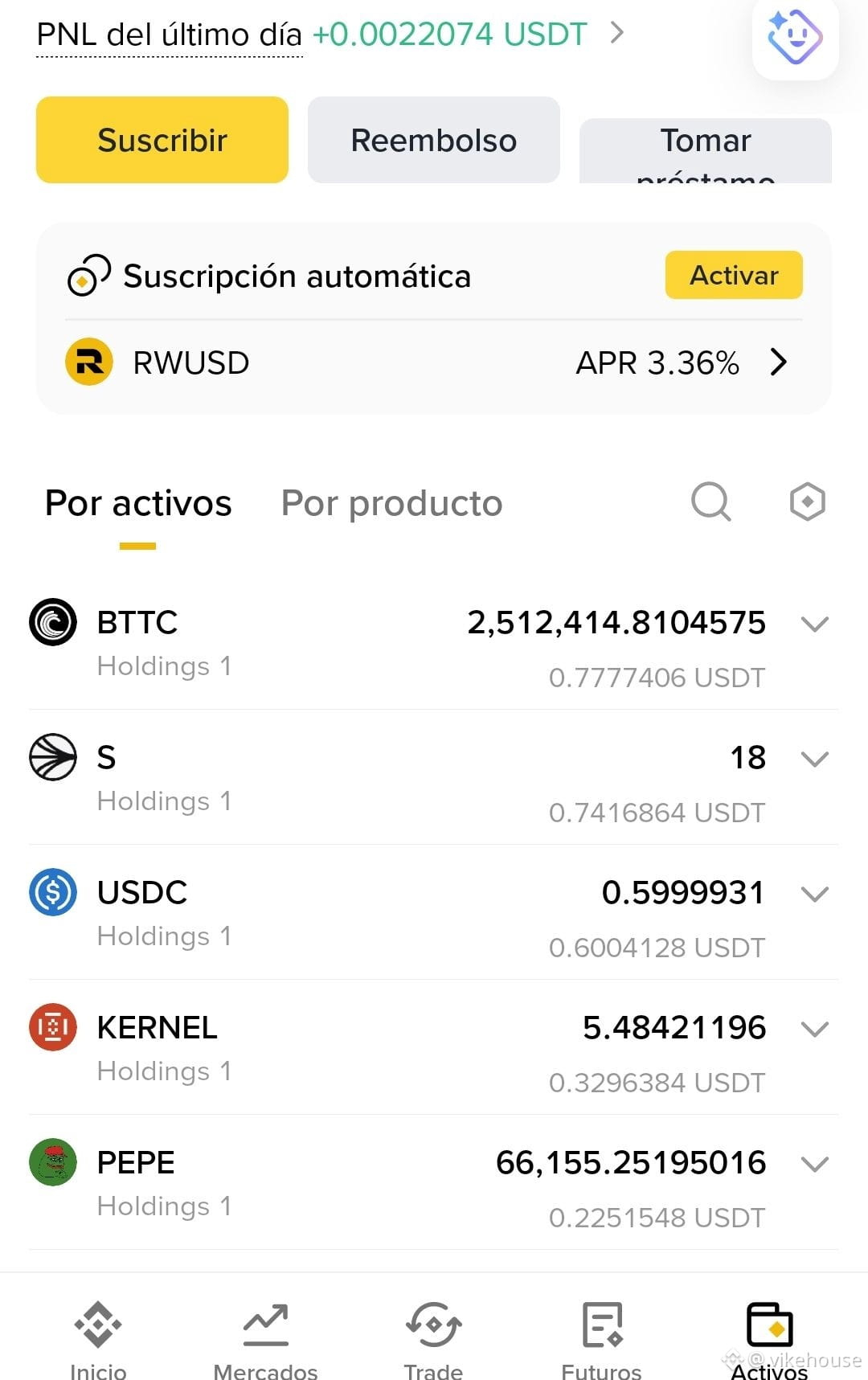Select the Activos wallet icon
Viewport: 868px width, 1380px height.
pyautogui.click(x=770, y=1325)
